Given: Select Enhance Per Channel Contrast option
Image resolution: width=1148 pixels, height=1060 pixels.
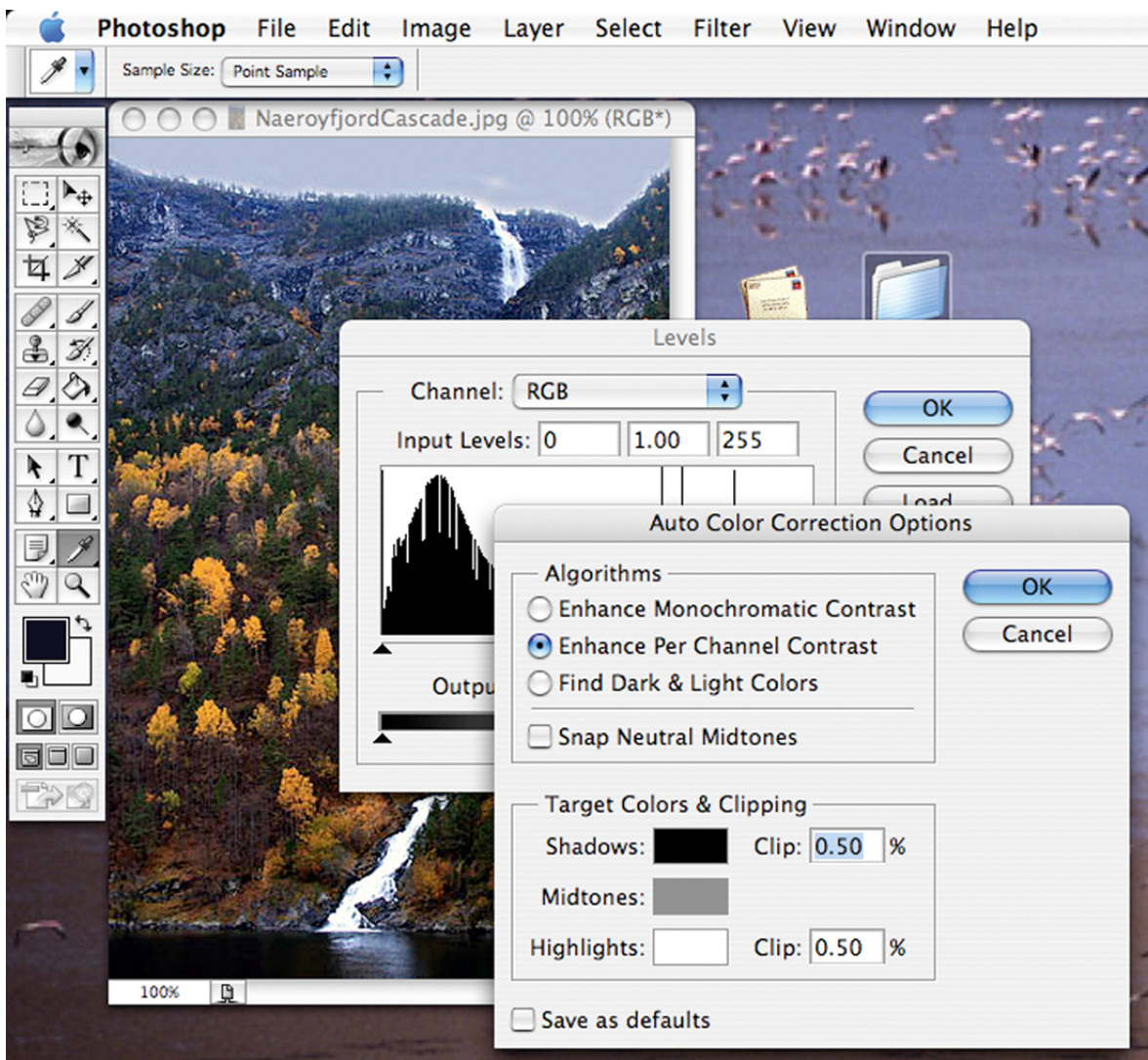Looking at the screenshot, I should tap(702, 646).
